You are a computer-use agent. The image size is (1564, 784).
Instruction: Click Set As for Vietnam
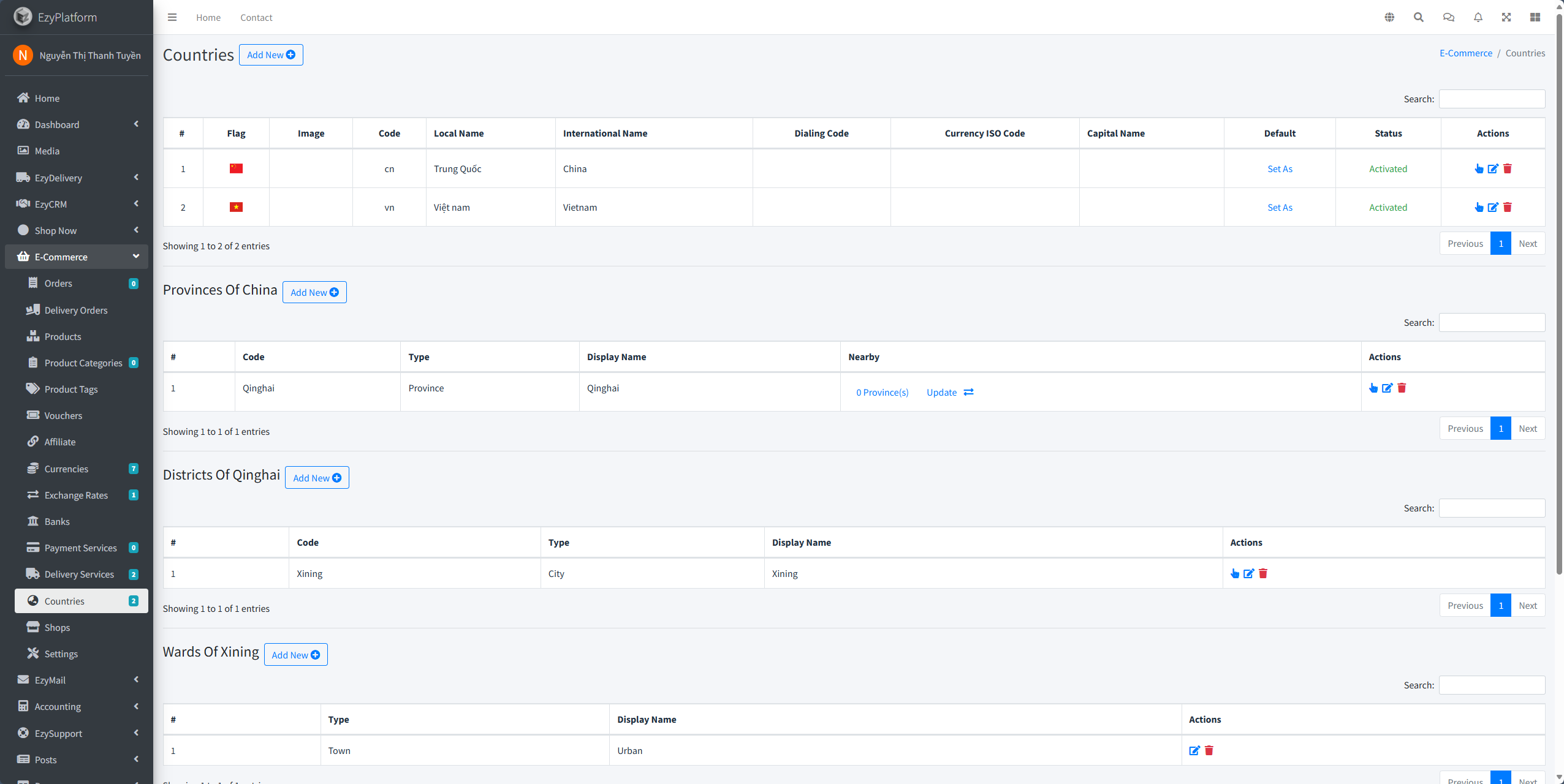click(x=1280, y=207)
